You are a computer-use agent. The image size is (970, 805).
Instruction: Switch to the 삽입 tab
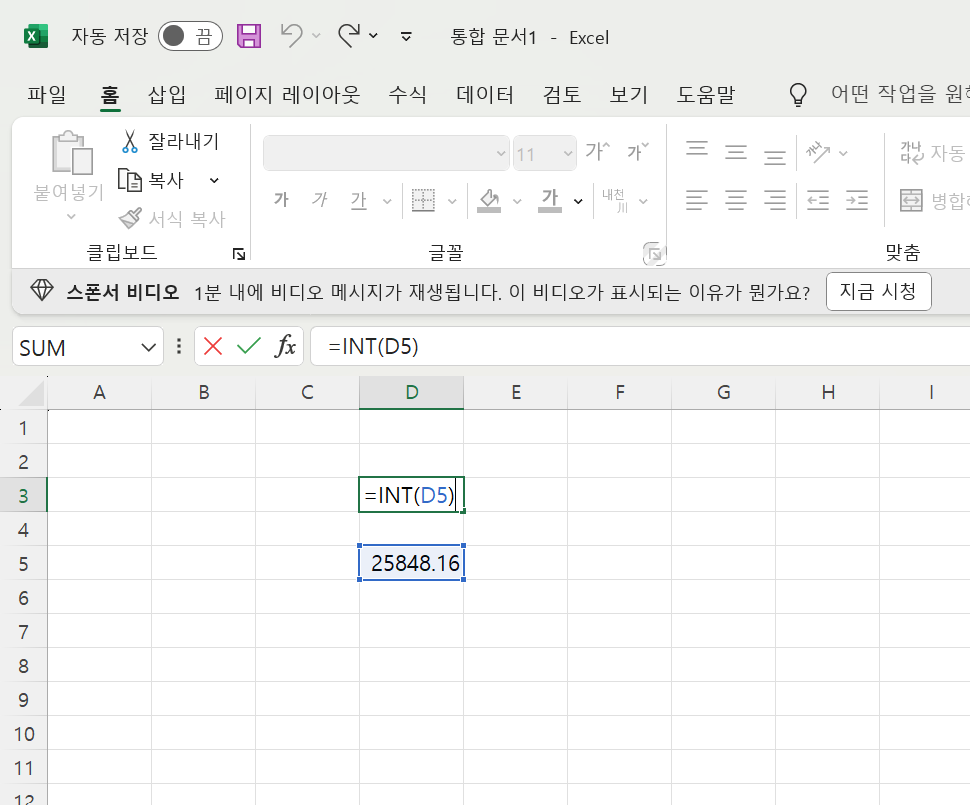166,94
